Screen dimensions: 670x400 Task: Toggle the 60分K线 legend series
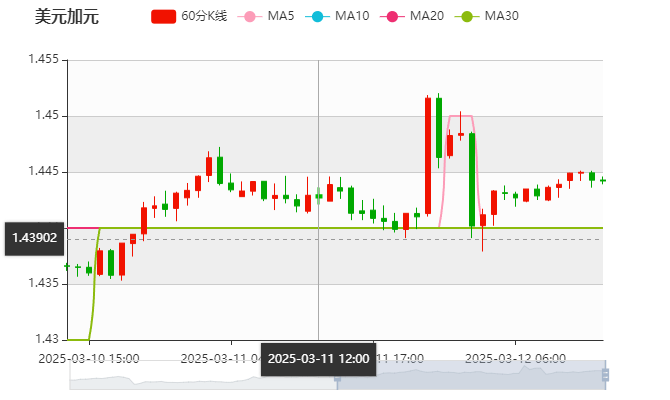click(189, 16)
